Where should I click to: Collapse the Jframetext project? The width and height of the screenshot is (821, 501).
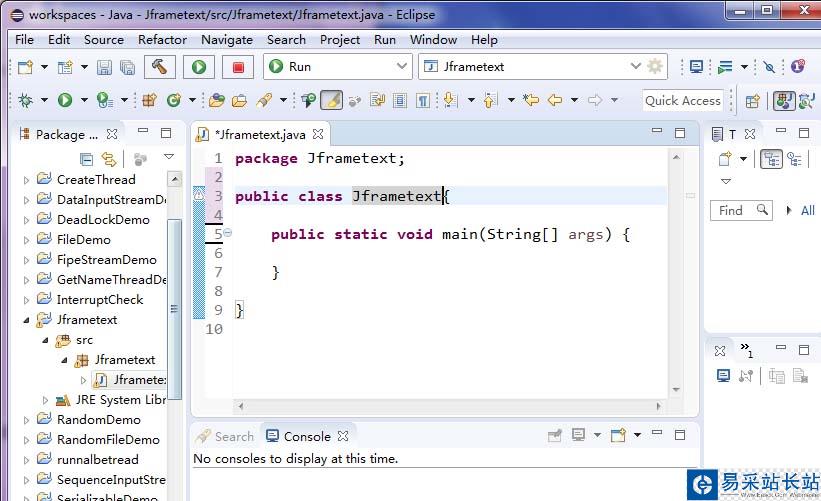pos(26,320)
